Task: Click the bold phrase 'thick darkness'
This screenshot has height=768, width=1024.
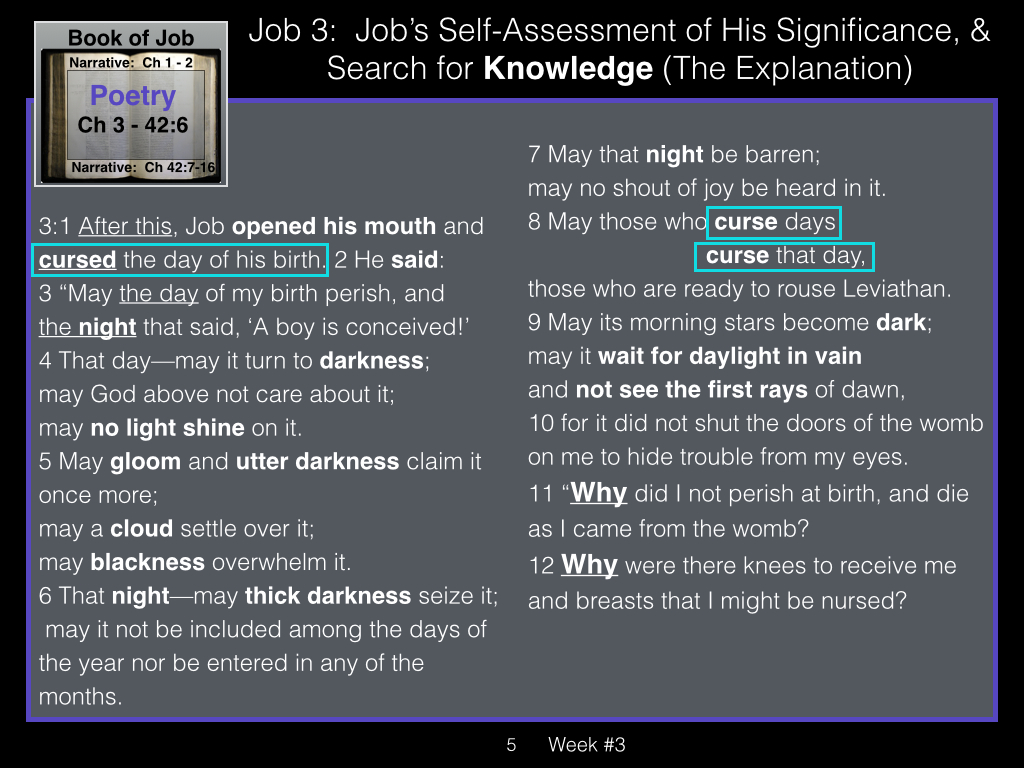Action: (328, 596)
